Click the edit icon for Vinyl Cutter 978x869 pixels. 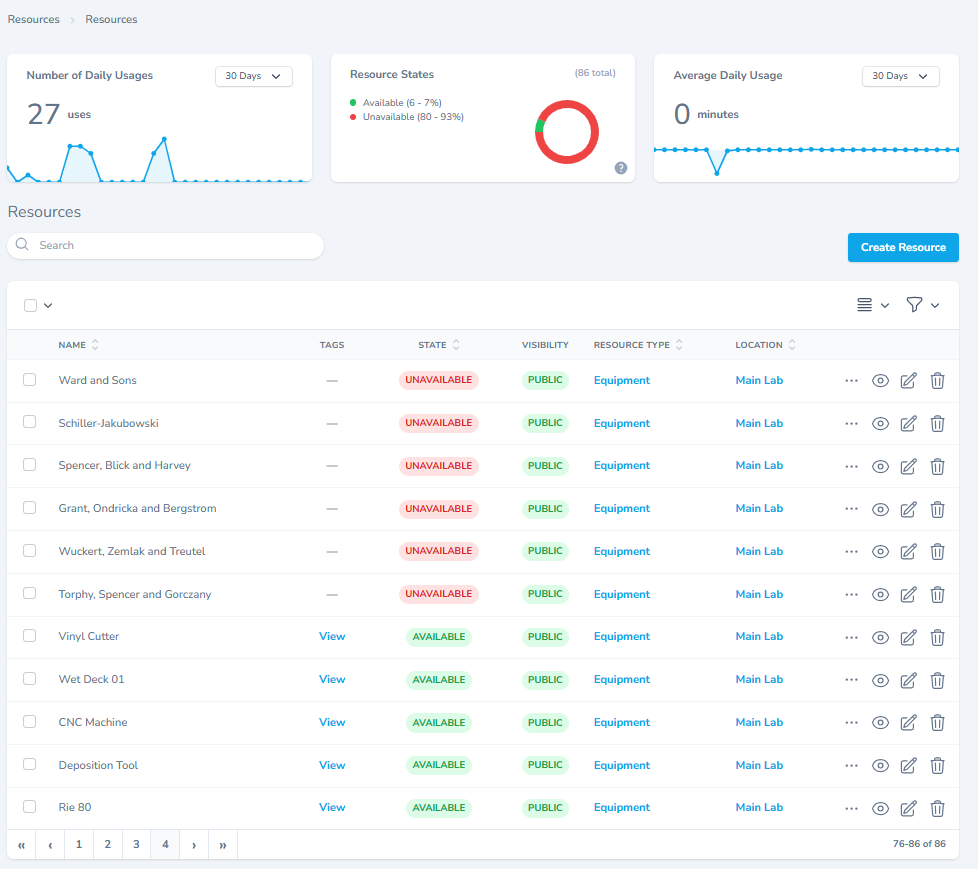click(908, 637)
